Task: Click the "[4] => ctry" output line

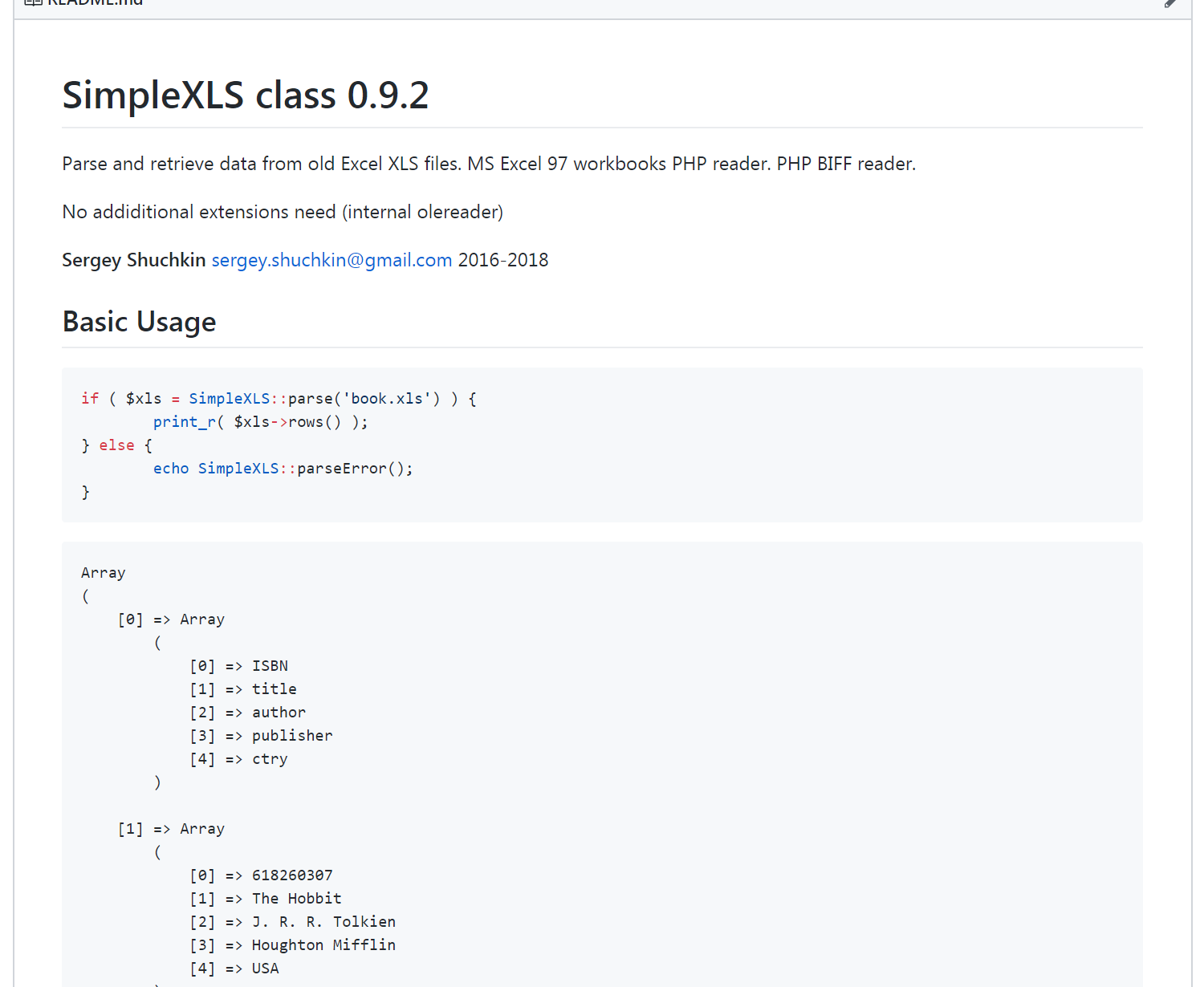Action: (238, 759)
